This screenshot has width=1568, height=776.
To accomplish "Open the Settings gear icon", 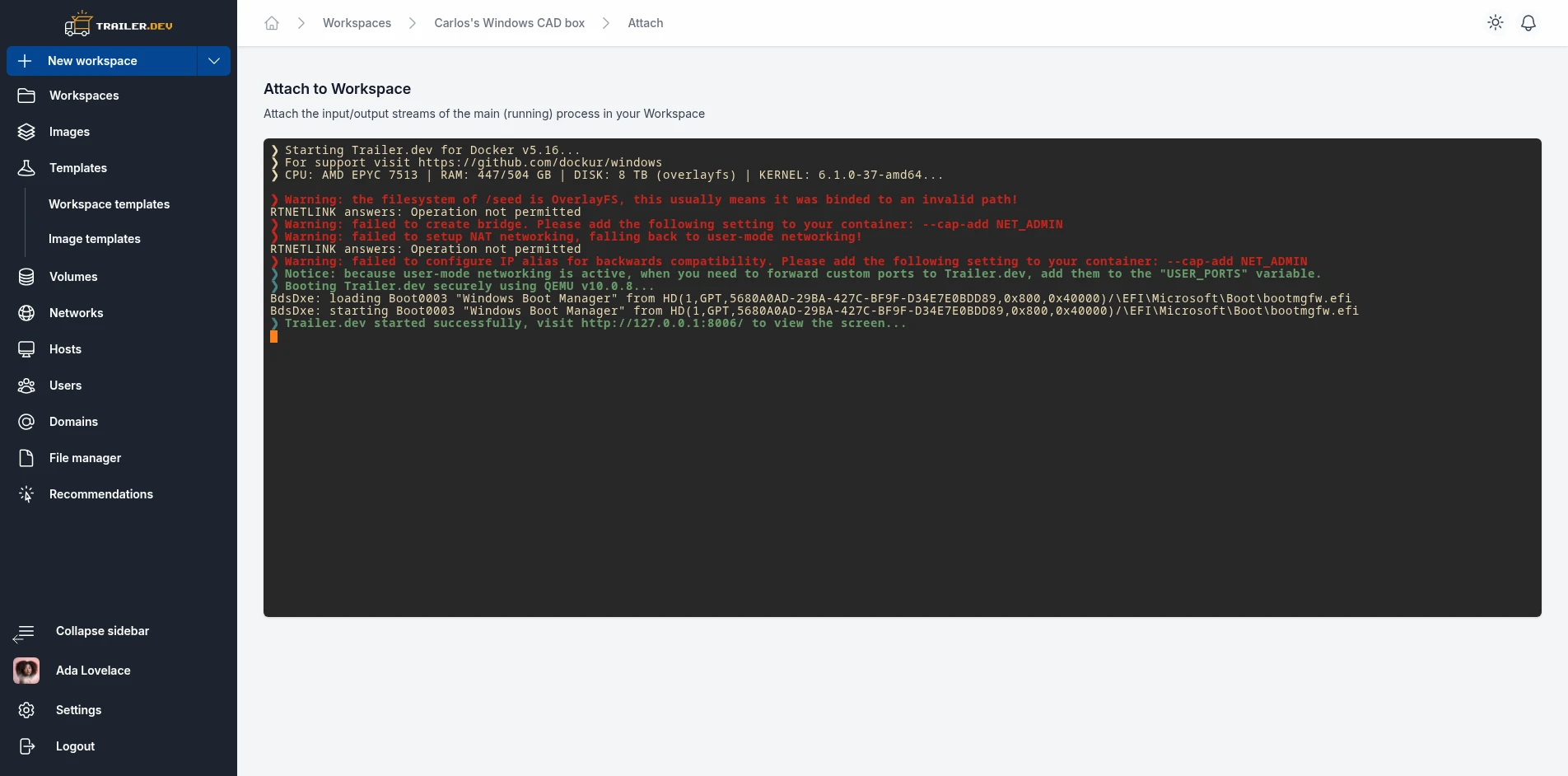I will click(x=26, y=710).
